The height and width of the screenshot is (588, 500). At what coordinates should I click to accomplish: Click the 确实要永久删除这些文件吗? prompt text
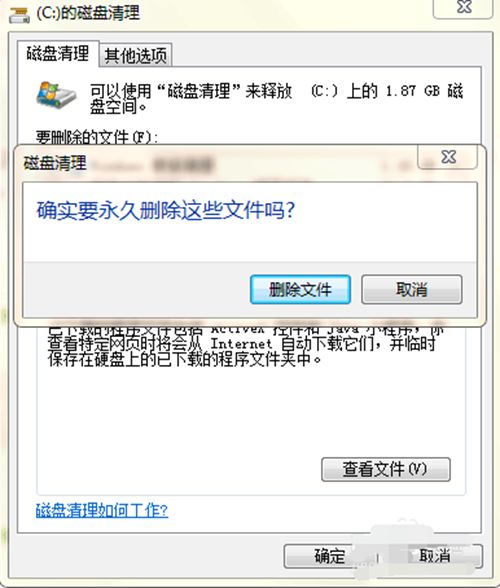[x=166, y=210]
